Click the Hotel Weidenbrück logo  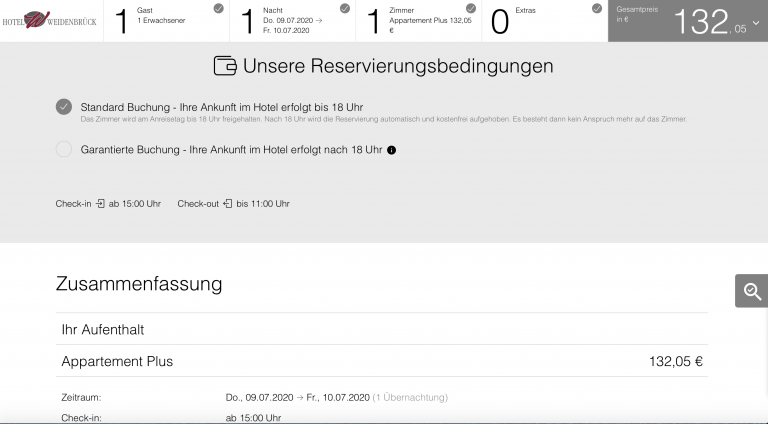pyautogui.click(x=49, y=20)
